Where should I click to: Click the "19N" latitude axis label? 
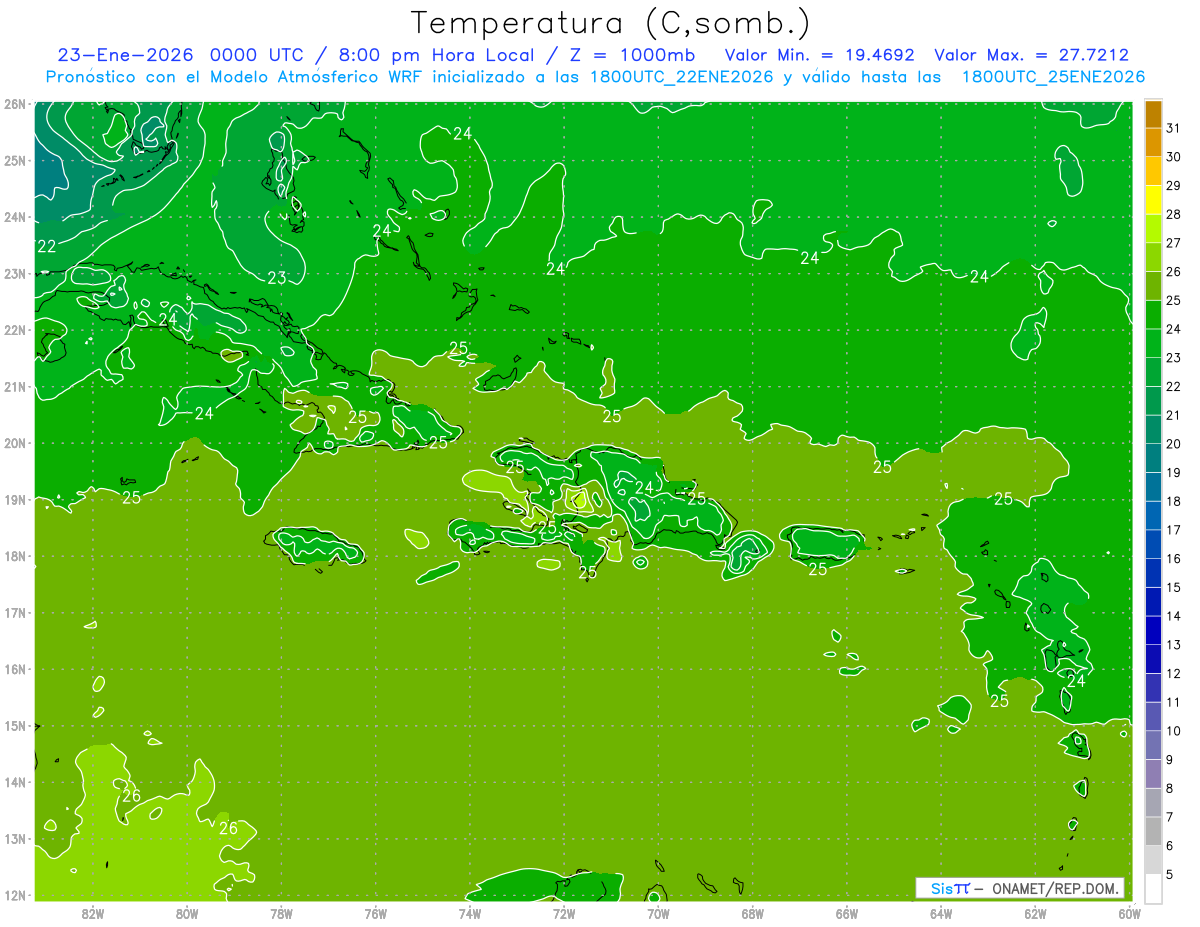14,500
